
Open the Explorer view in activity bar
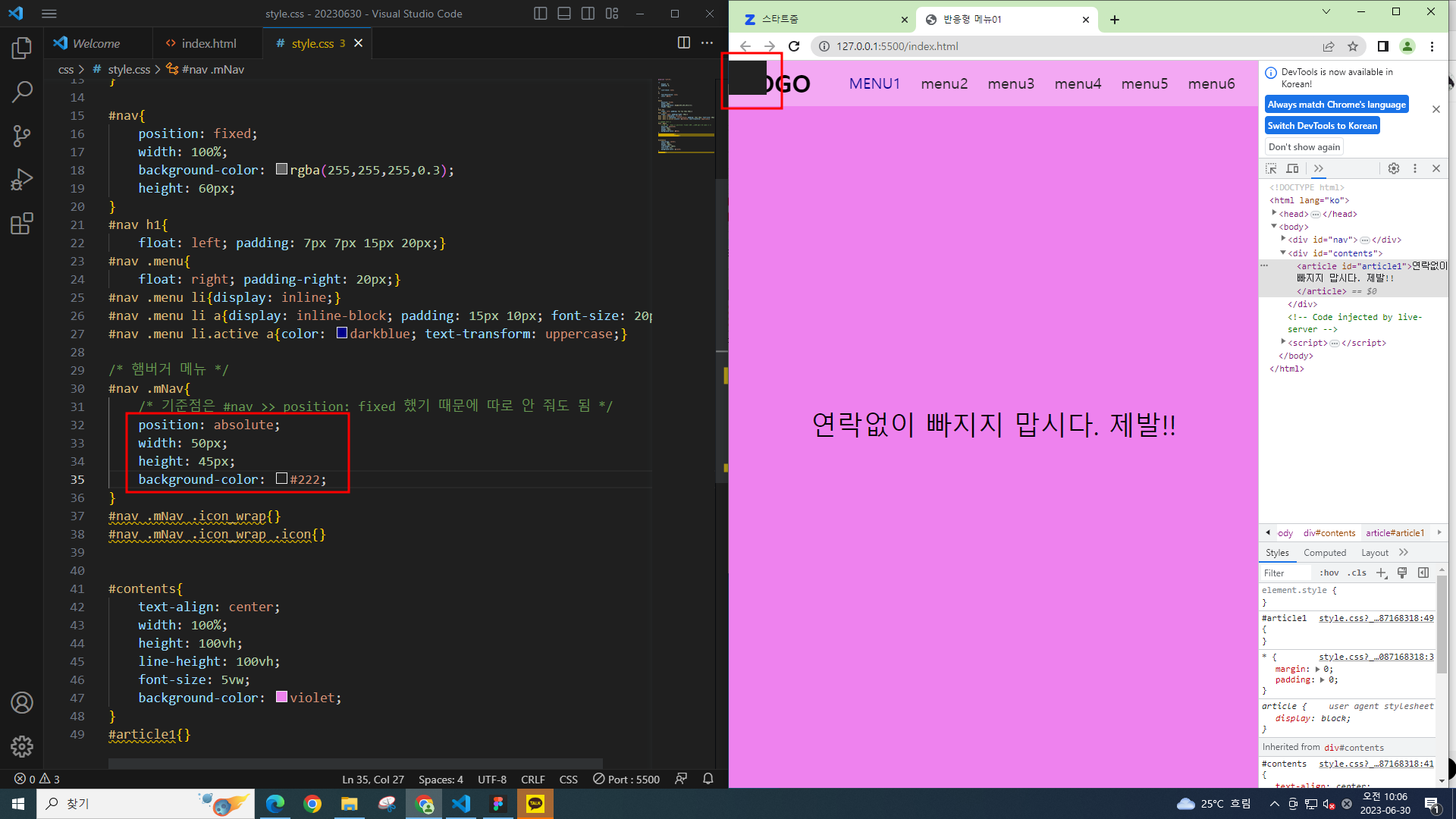(x=22, y=49)
